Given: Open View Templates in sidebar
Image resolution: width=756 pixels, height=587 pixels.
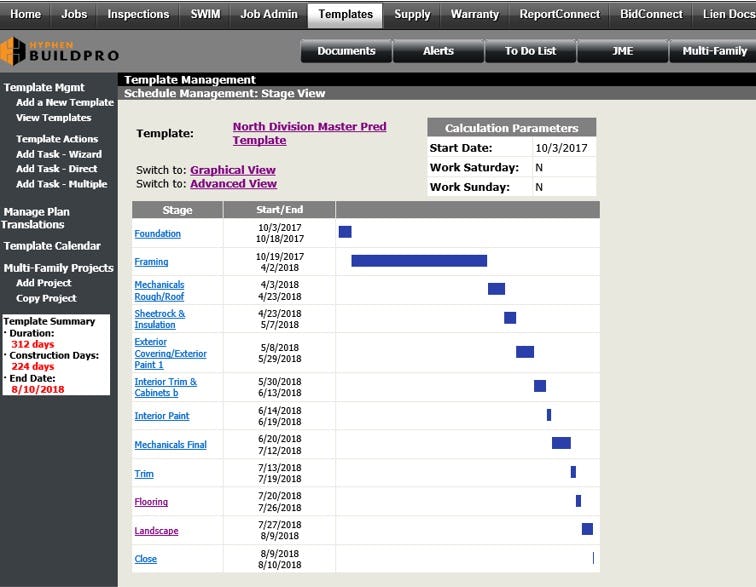Looking at the screenshot, I should (54, 118).
